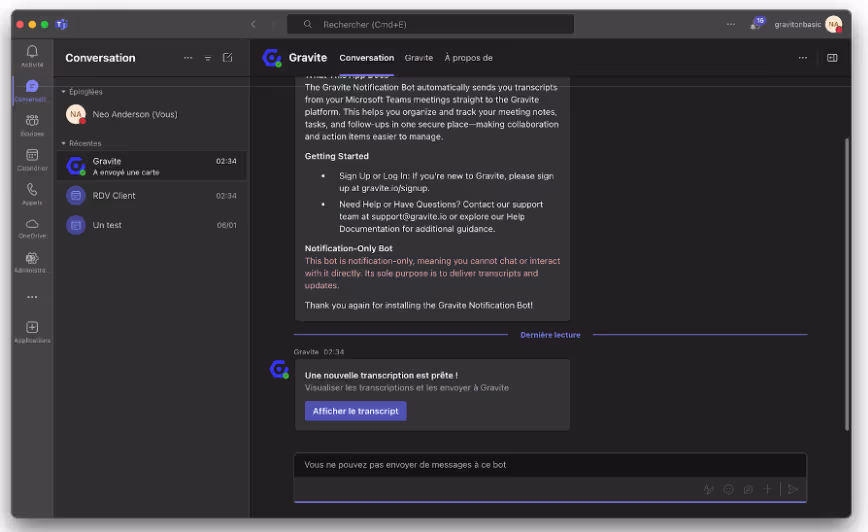Click the Rechercher search field

[x=430, y=24]
